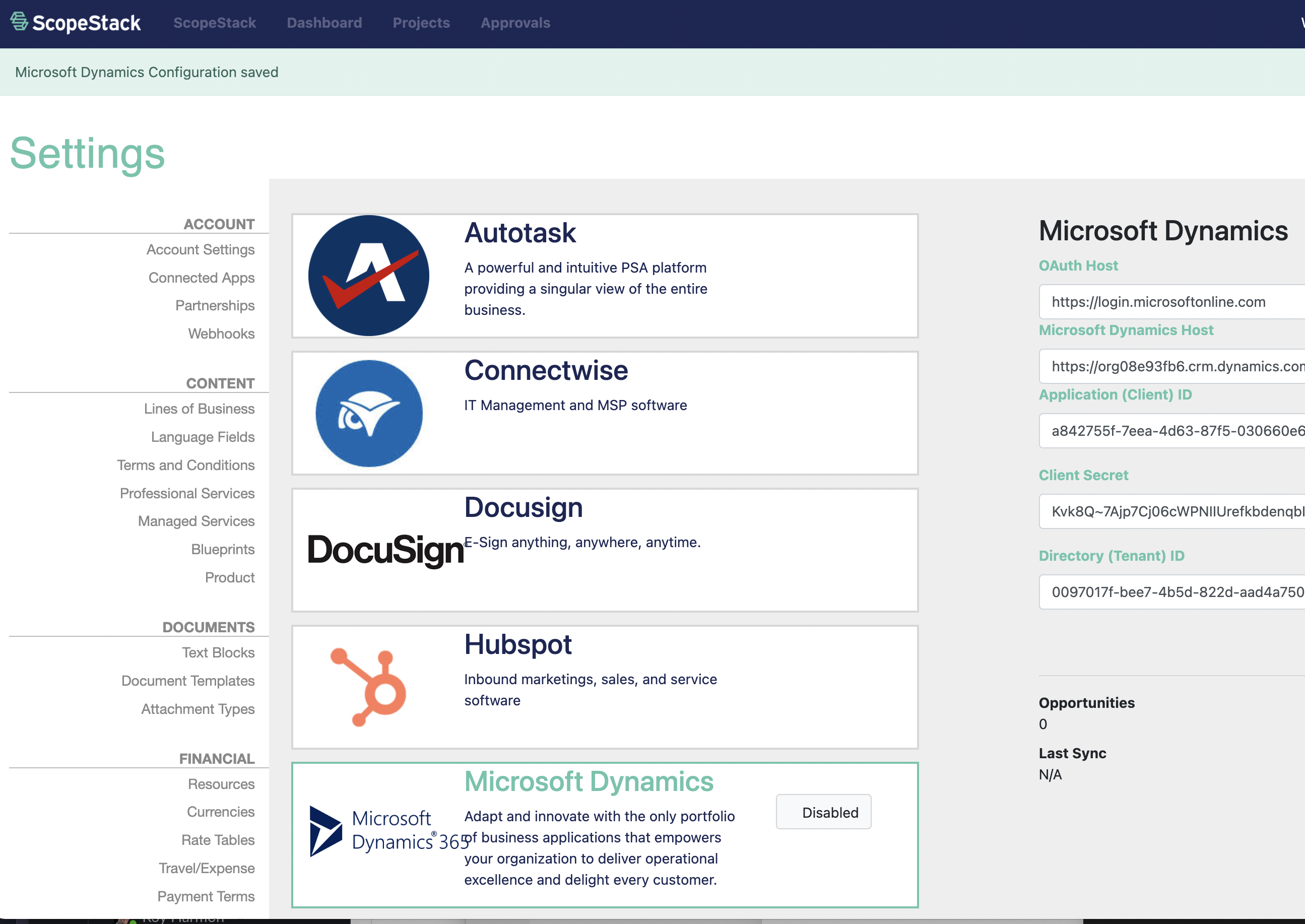This screenshot has height=924, width=1305.
Task: Select the Docusign card title
Action: [x=524, y=507]
